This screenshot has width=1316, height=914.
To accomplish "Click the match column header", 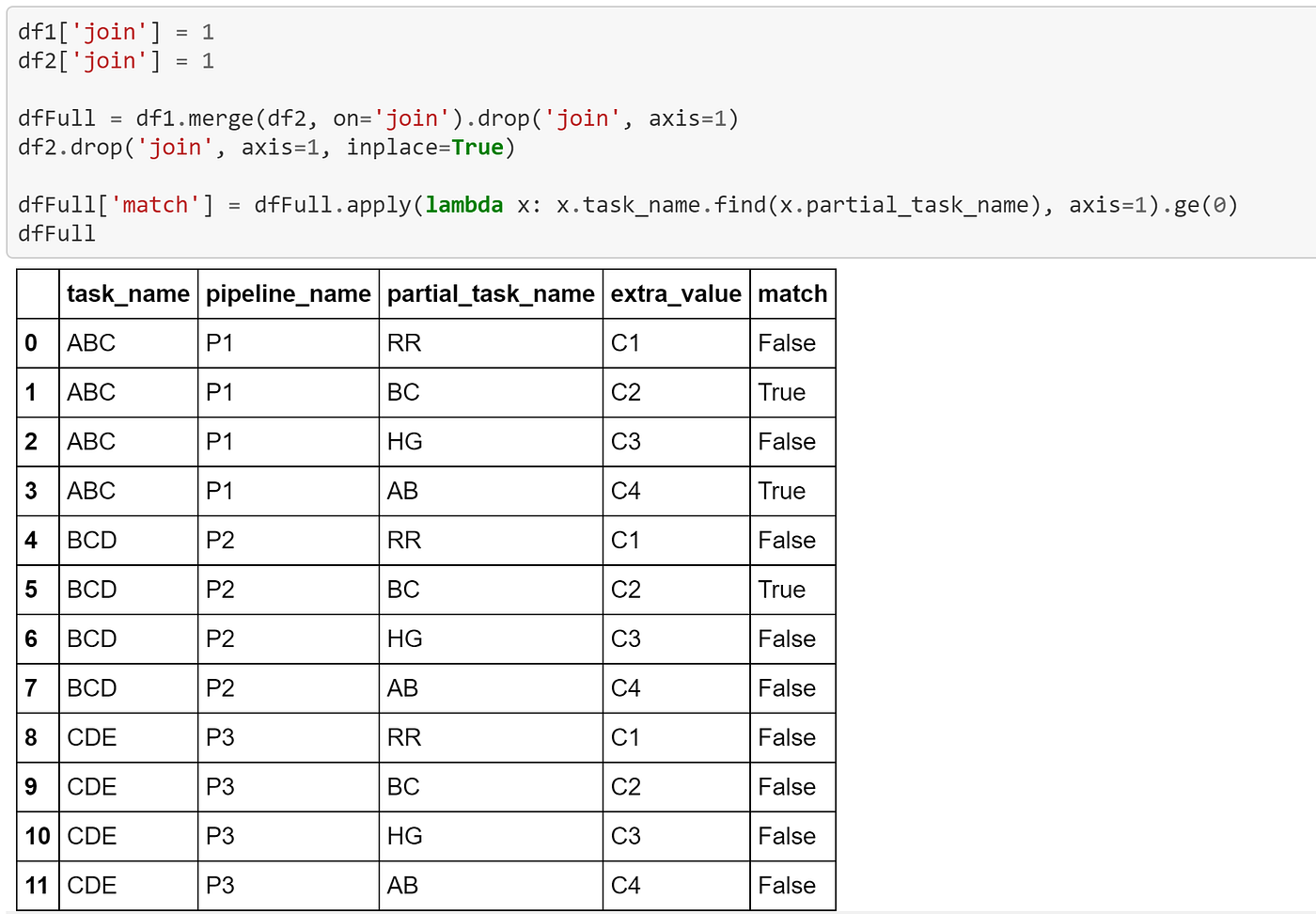I will point(792,293).
